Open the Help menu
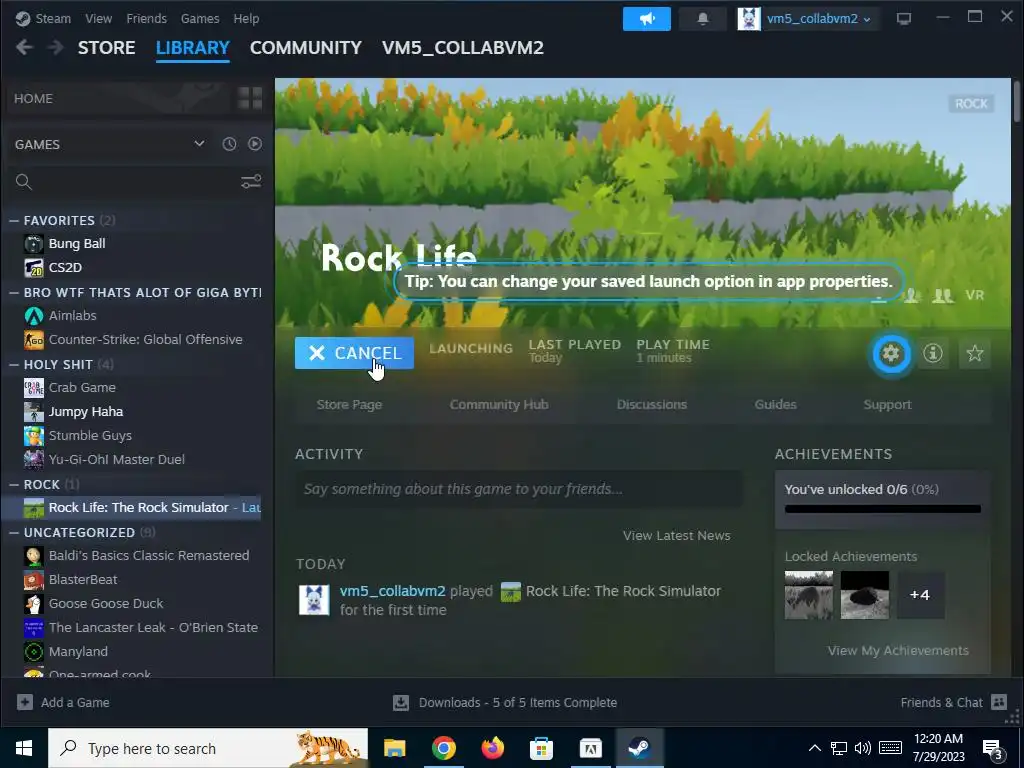The height and width of the screenshot is (768, 1024). pyautogui.click(x=246, y=19)
